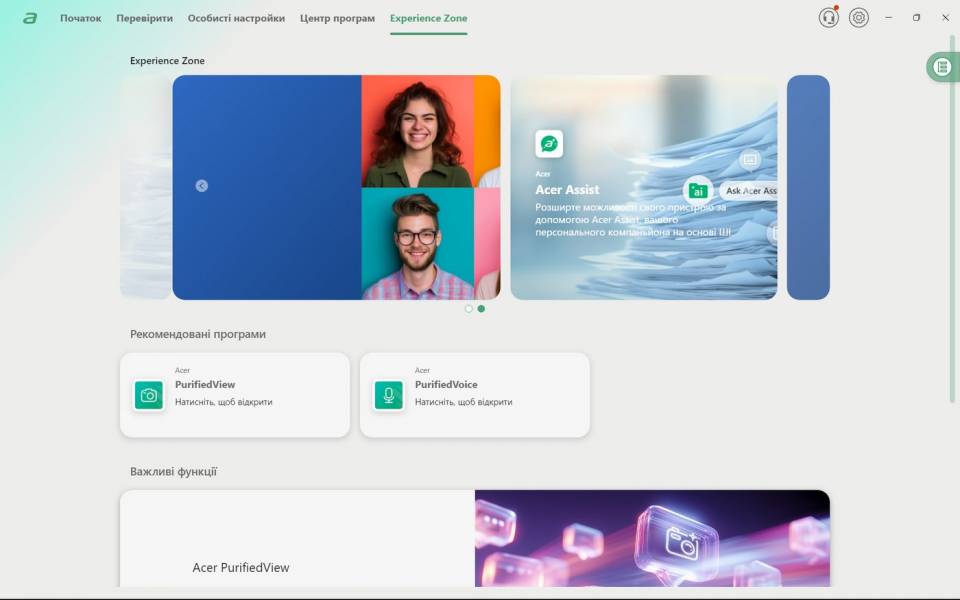Click the green ai folder icon

point(698,190)
